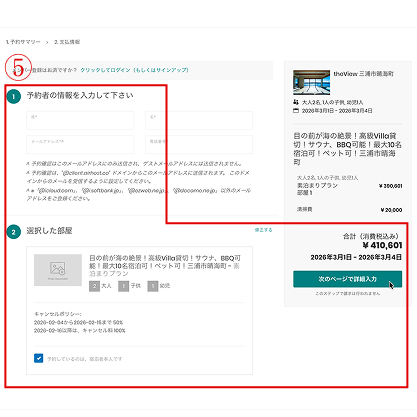Click the 清掃費 ¥20,000 line

pos(349,210)
